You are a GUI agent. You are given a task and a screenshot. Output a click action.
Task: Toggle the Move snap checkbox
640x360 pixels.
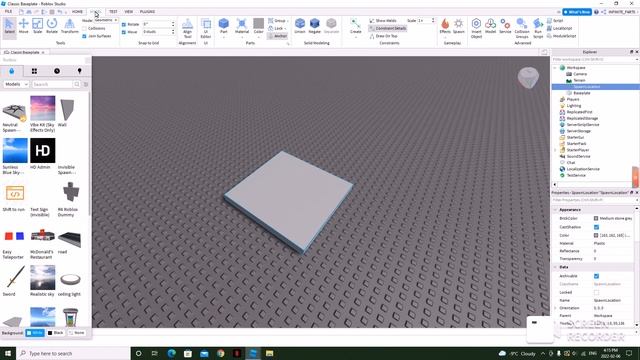[124, 31]
